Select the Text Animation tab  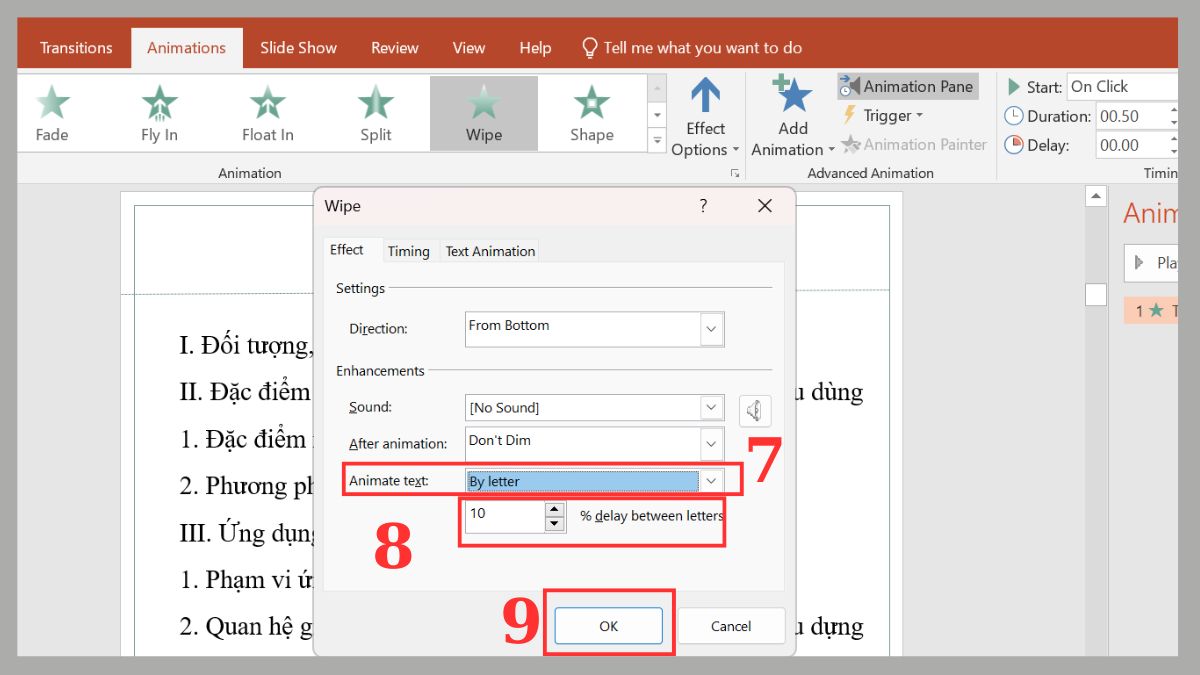(x=489, y=251)
